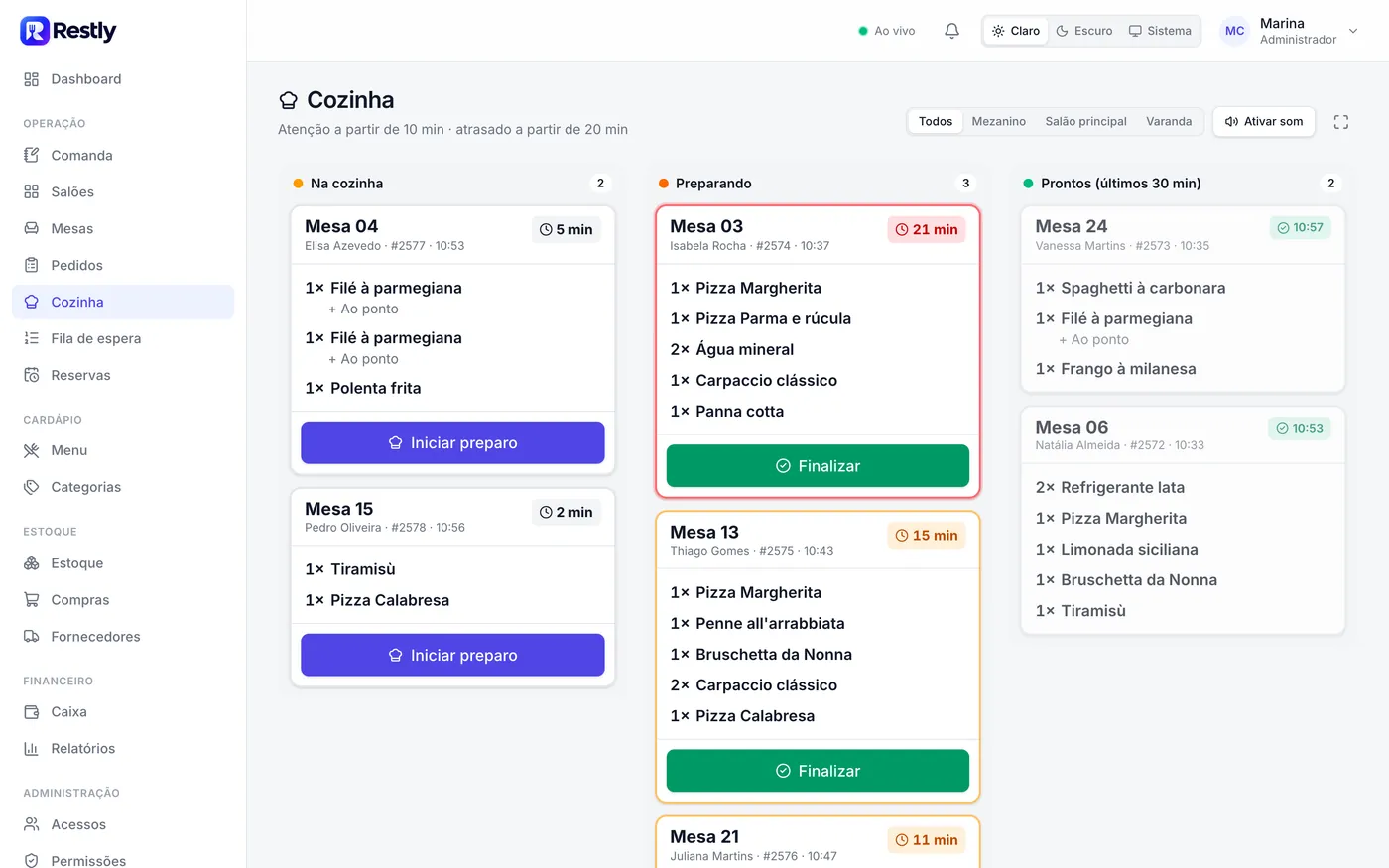Image resolution: width=1389 pixels, height=868 pixels.
Task: Filter orders by Salão principal
Action: [1085, 122]
